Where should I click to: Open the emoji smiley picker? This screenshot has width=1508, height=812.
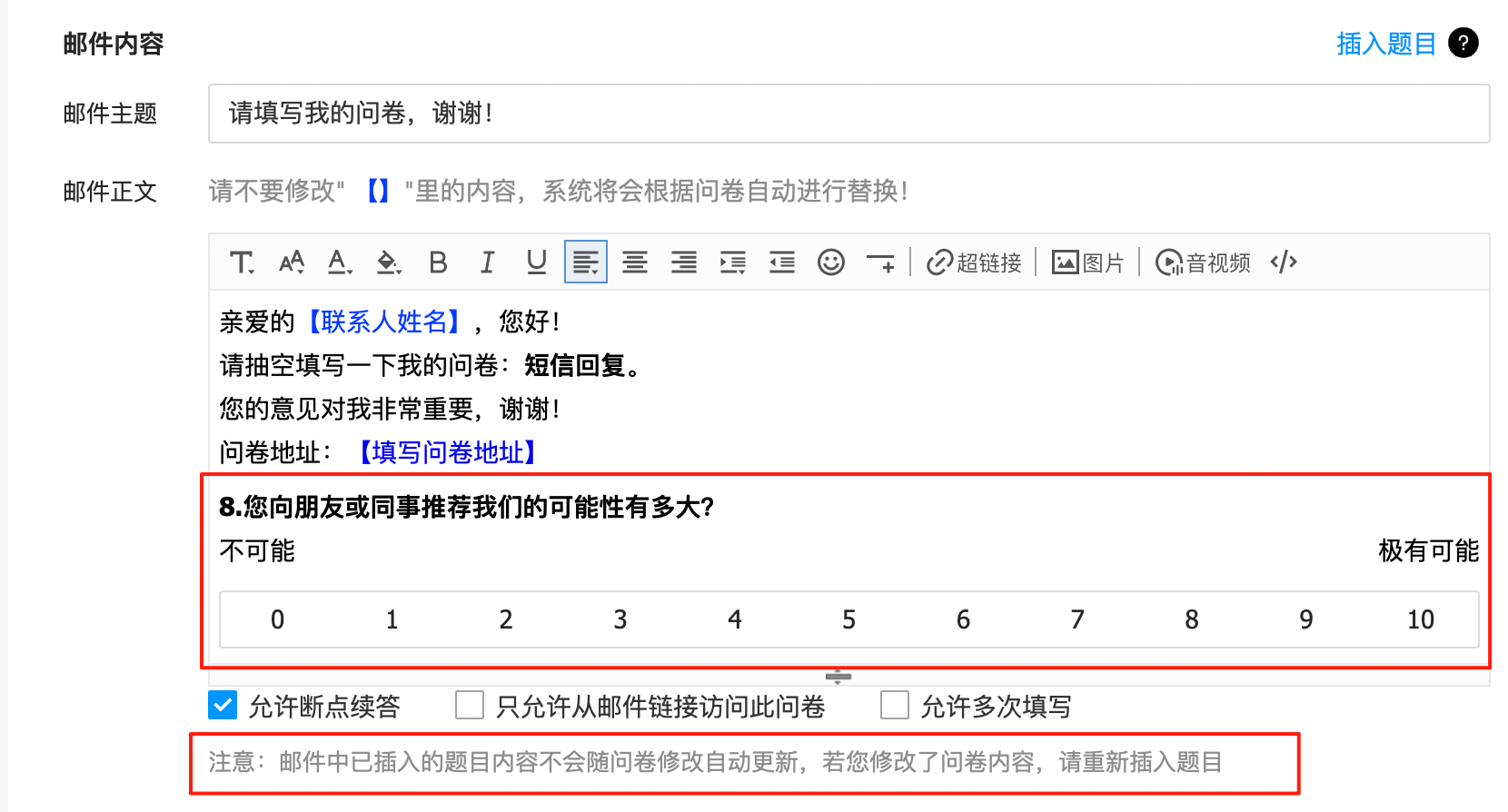(831, 262)
